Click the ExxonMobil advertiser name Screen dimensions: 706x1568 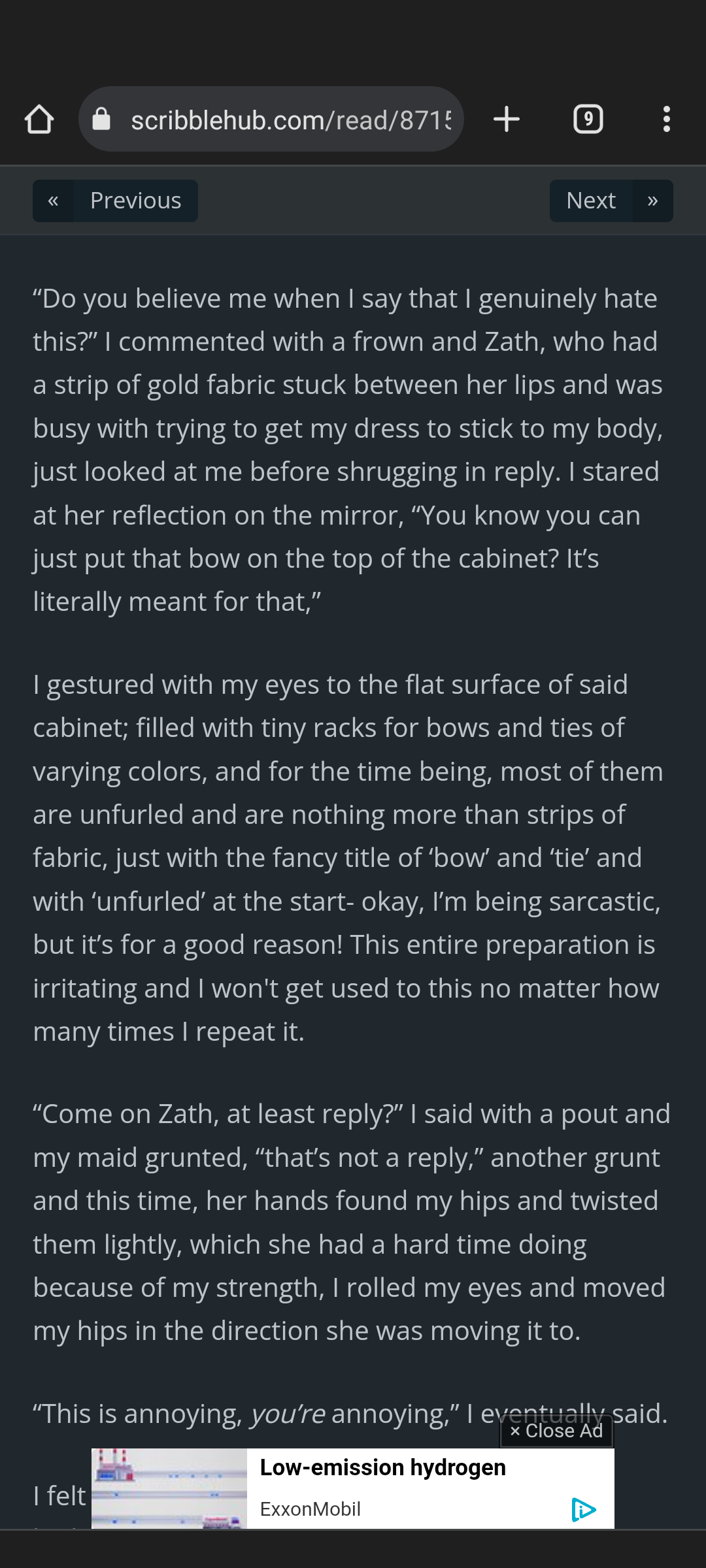(x=311, y=1509)
